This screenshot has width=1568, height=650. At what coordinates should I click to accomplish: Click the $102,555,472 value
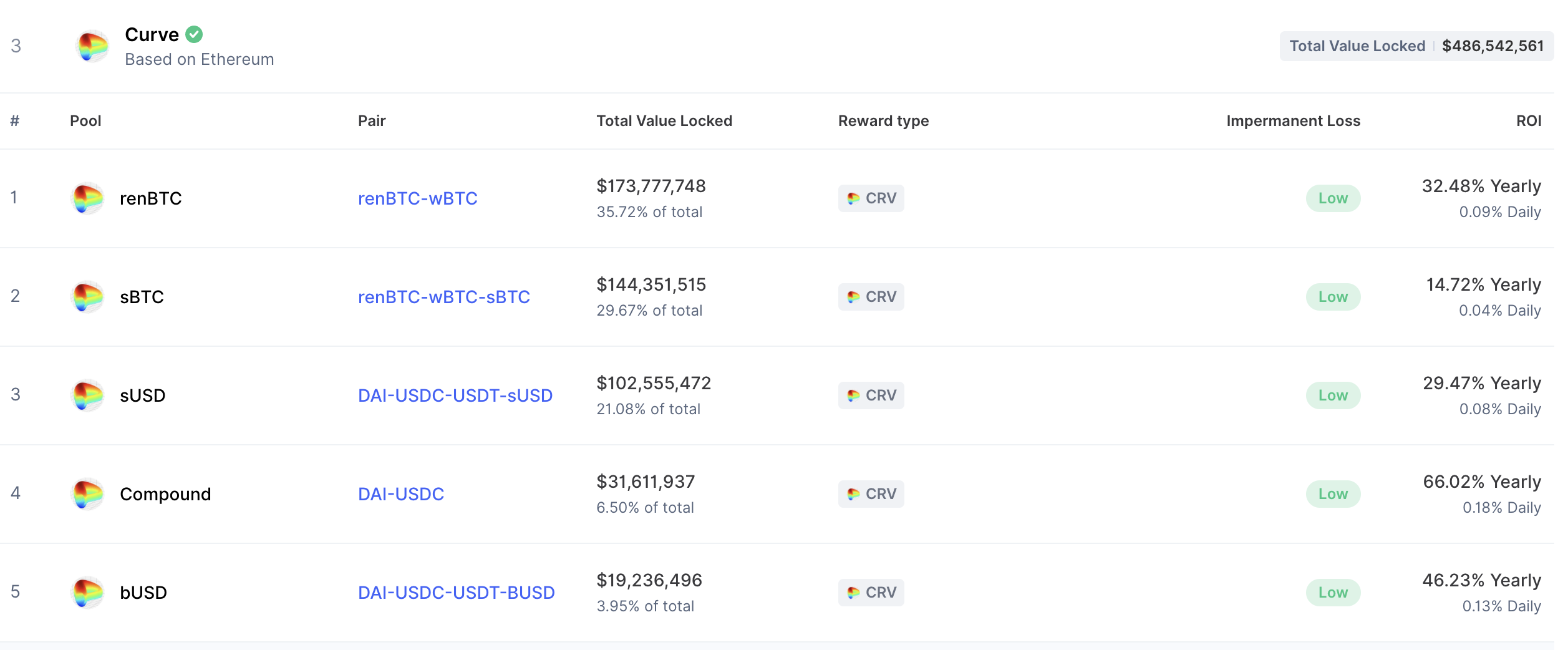[x=654, y=383]
